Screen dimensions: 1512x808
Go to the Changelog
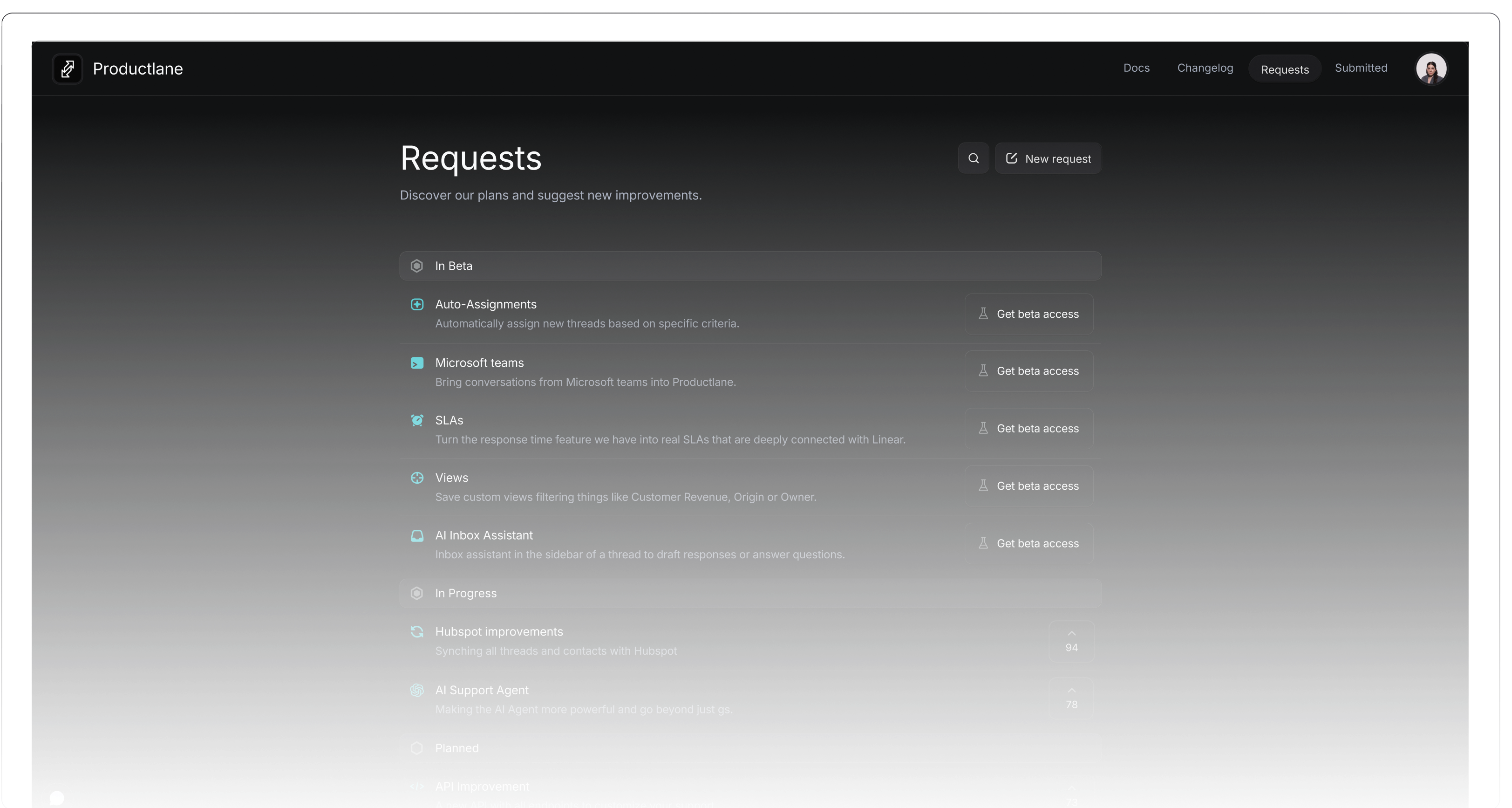click(x=1205, y=68)
